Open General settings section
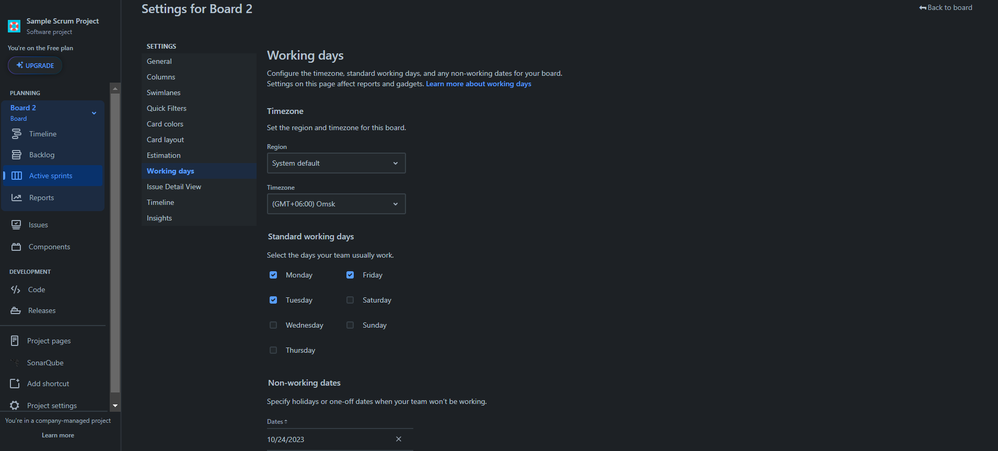The width and height of the screenshot is (998, 451). click(x=199, y=62)
